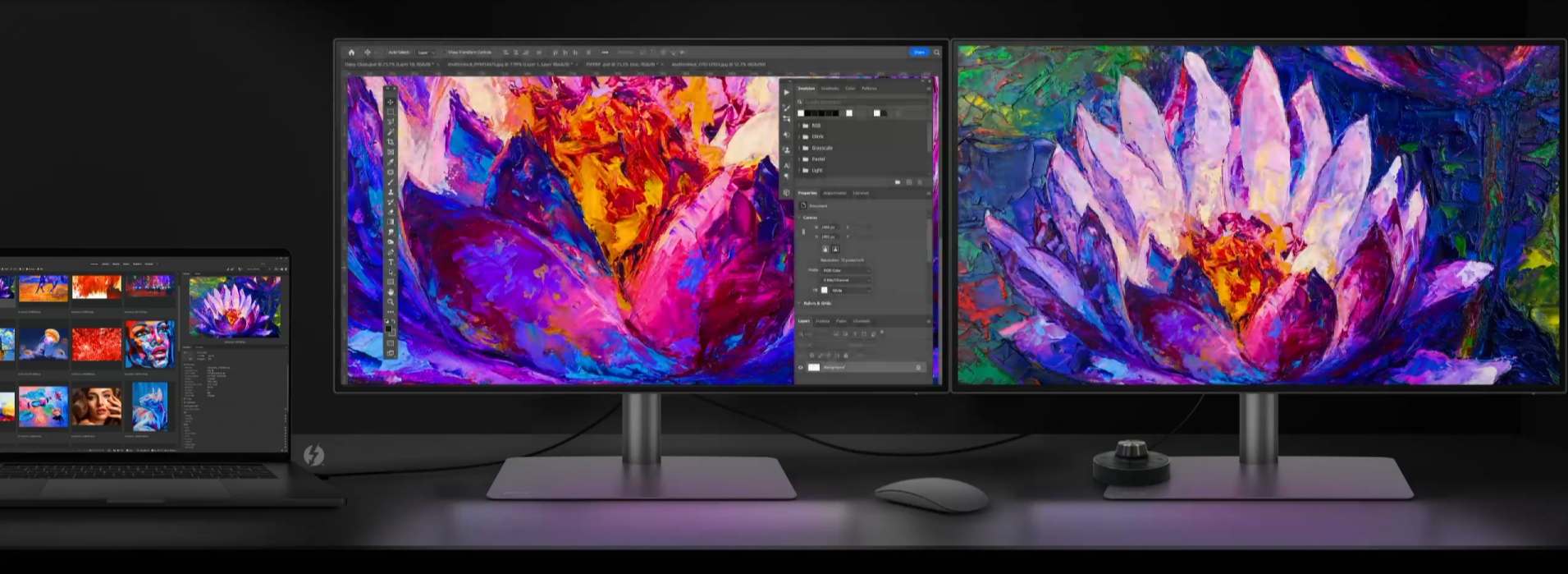Hide the Background layer with eye icon

801,368
